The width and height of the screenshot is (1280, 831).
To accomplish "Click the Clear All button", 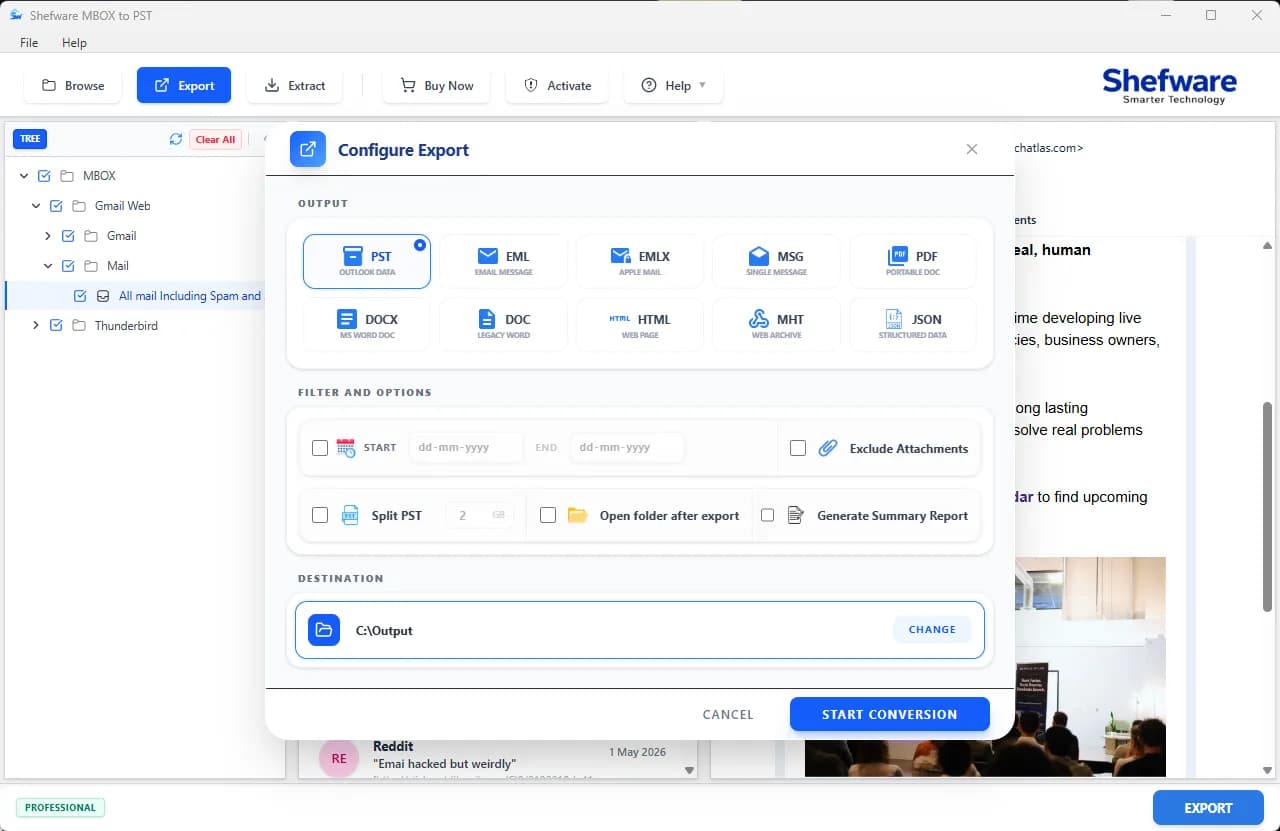I will pos(215,140).
